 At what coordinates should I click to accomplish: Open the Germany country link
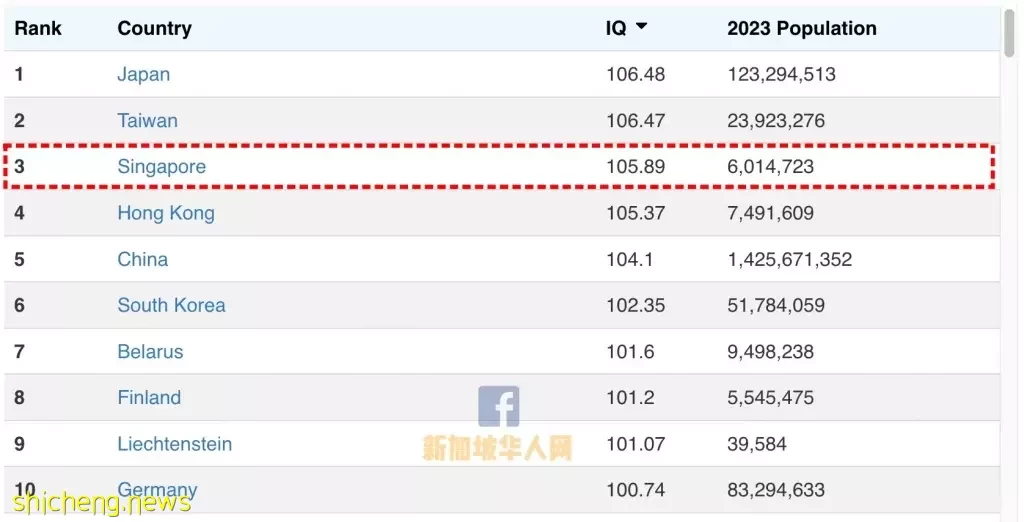pos(157,490)
